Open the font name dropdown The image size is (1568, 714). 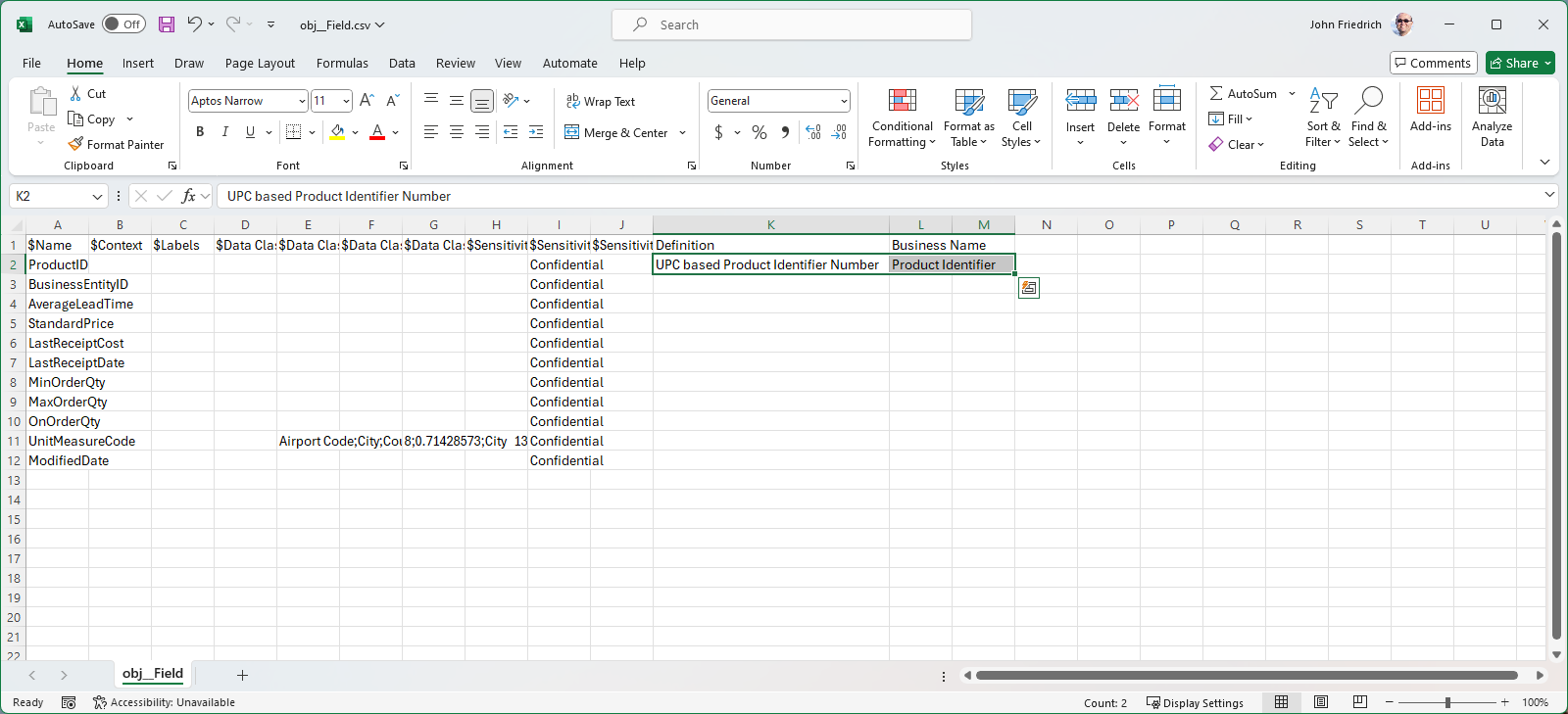[302, 101]
